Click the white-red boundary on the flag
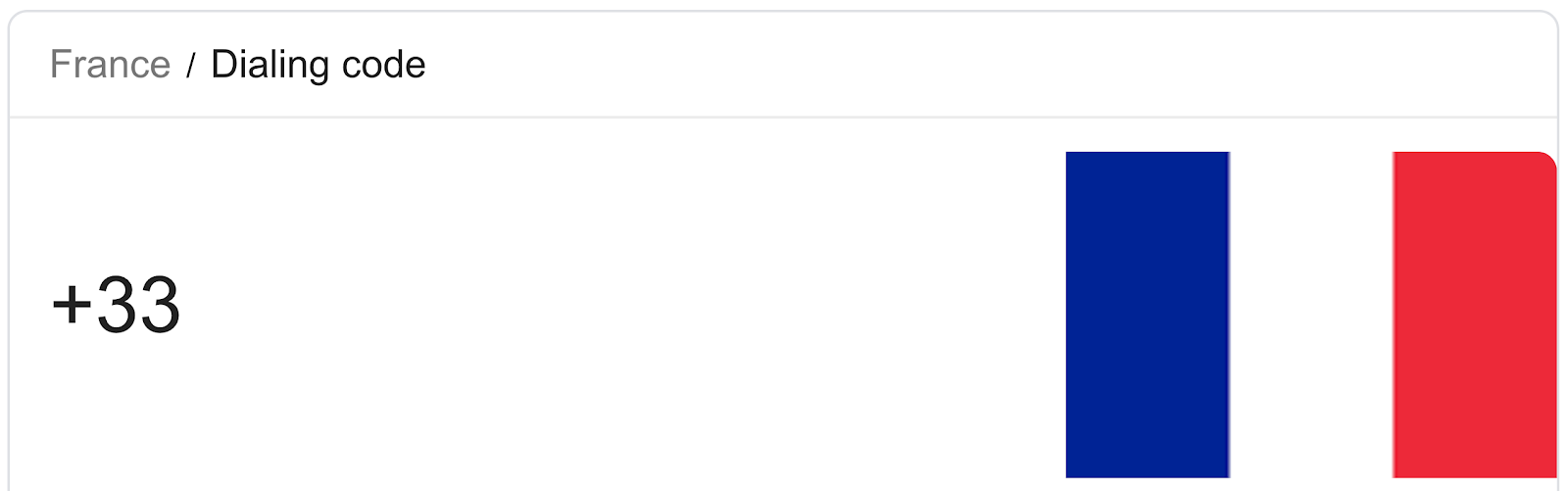Screen dimensions: 1568x491 pyautogui.click(x=1393, y=314)
